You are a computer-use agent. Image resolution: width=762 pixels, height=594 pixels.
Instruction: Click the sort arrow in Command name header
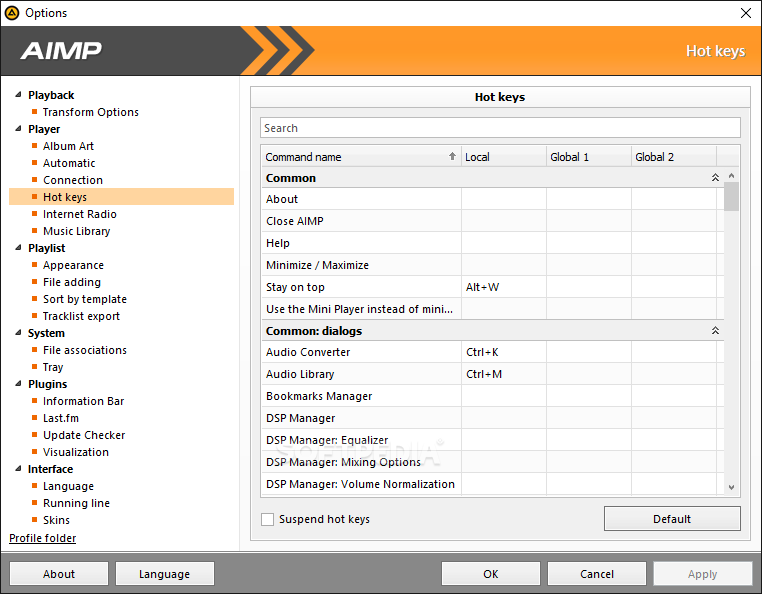click(x=452, y=156)
